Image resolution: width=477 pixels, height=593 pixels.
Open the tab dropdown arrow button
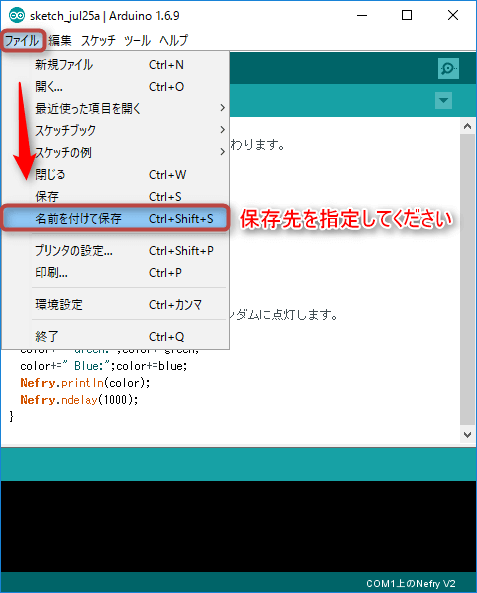click(443, 101)
